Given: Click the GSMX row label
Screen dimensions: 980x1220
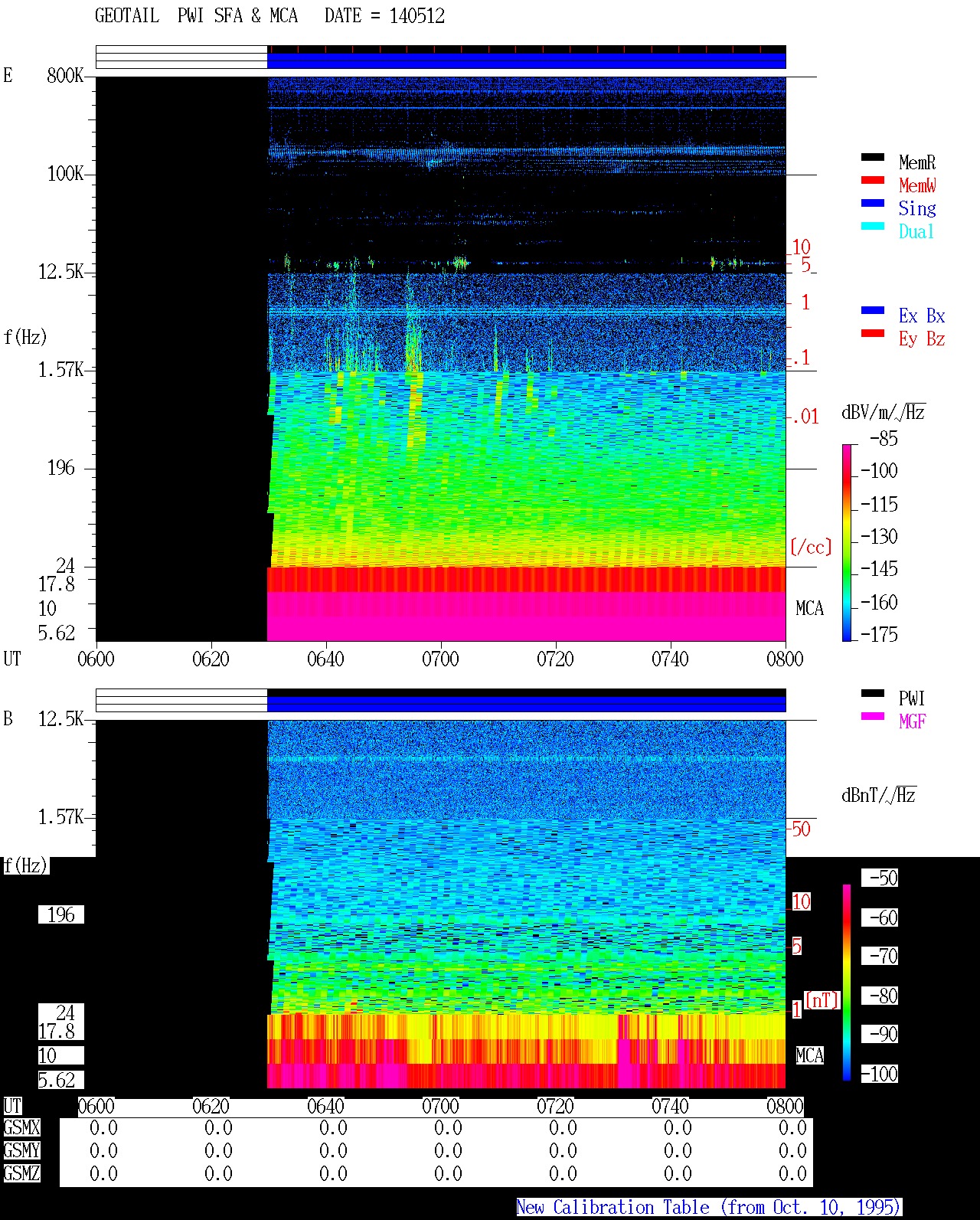Looking at the screenshot, I should pyautogui.click(x=21, y=1128).
